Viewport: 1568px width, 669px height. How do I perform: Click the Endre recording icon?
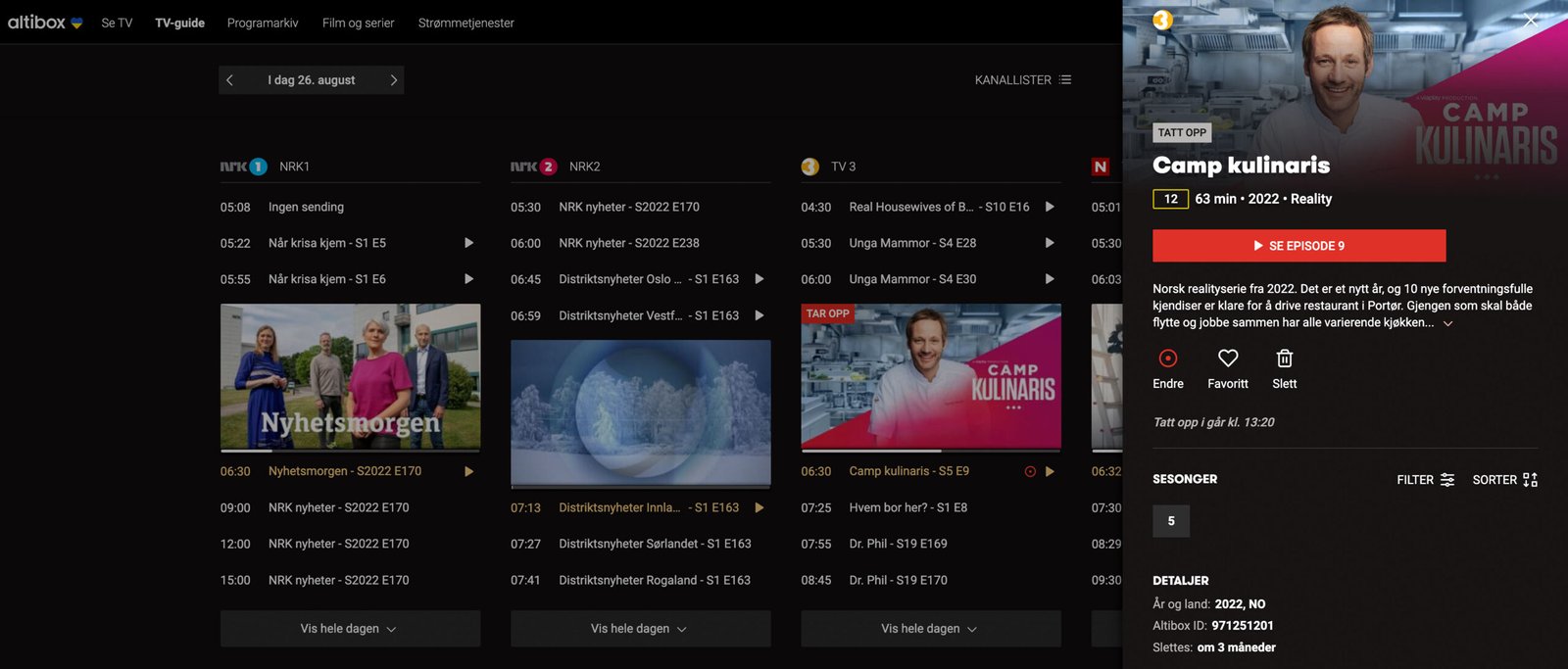(x=1167, y=358)
